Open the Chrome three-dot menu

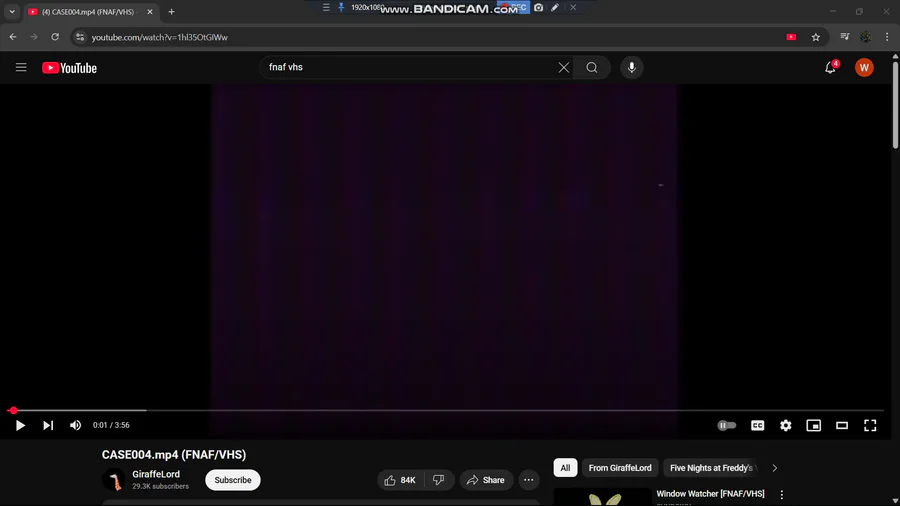[x=887, y=37]
